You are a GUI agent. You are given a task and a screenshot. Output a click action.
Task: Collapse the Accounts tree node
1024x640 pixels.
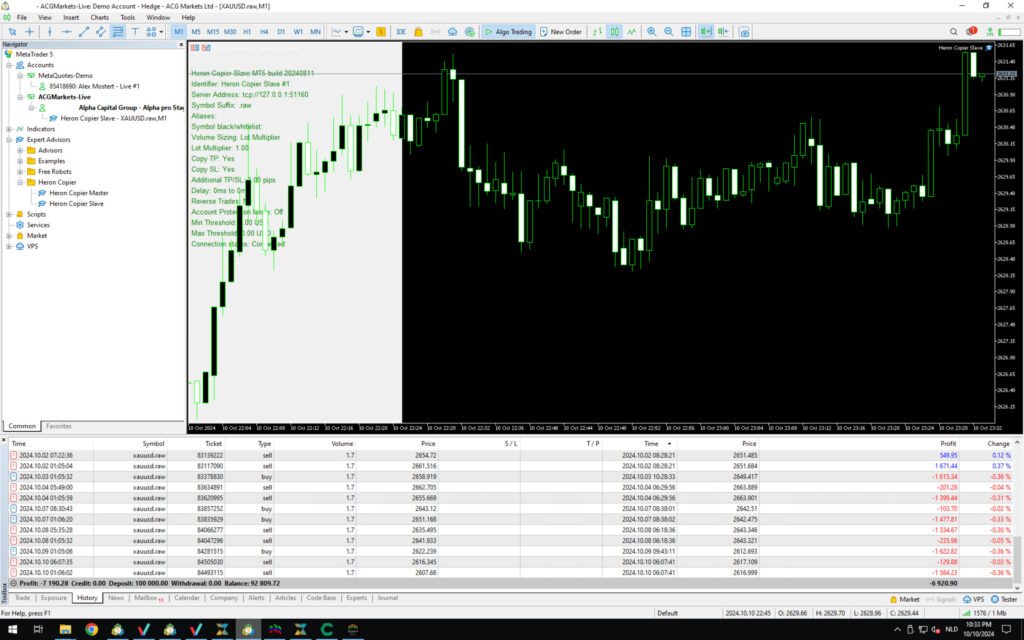[x=9, y=65]
